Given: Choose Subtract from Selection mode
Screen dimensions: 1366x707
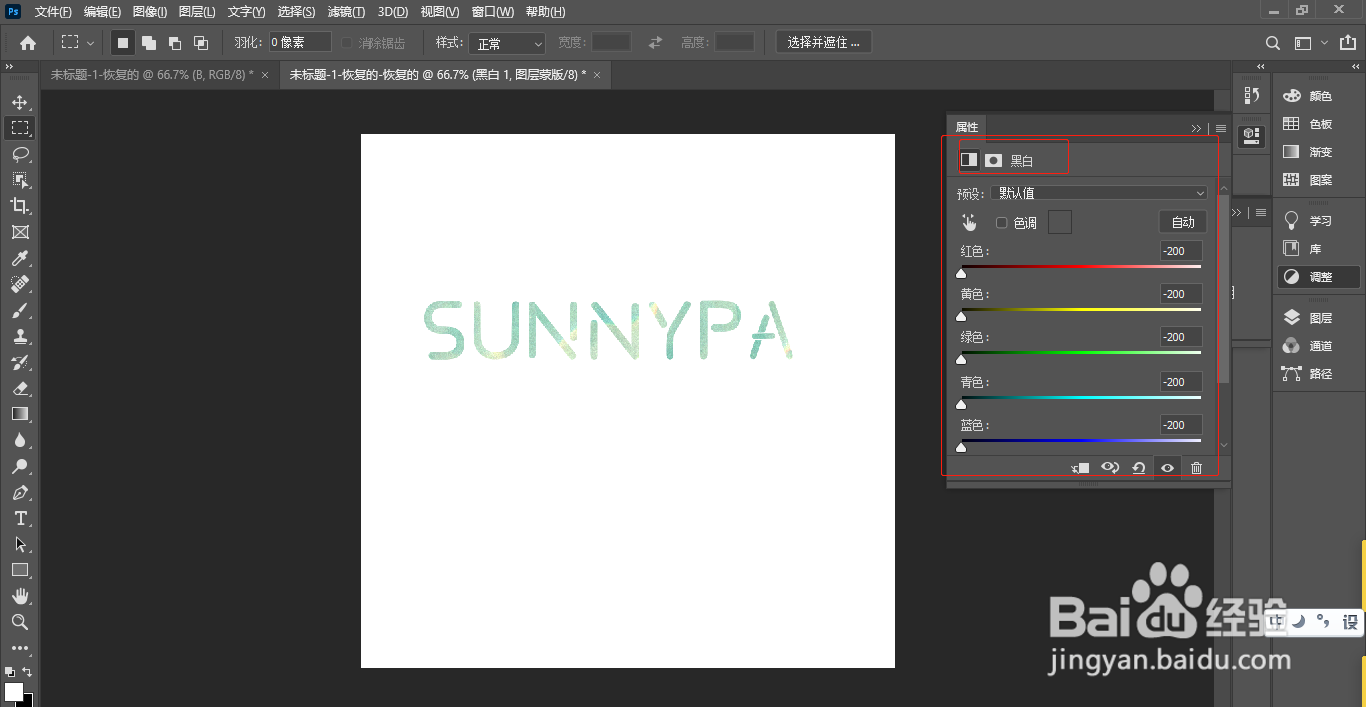Looking at the screenshot, I should click(x=175, y=43).
